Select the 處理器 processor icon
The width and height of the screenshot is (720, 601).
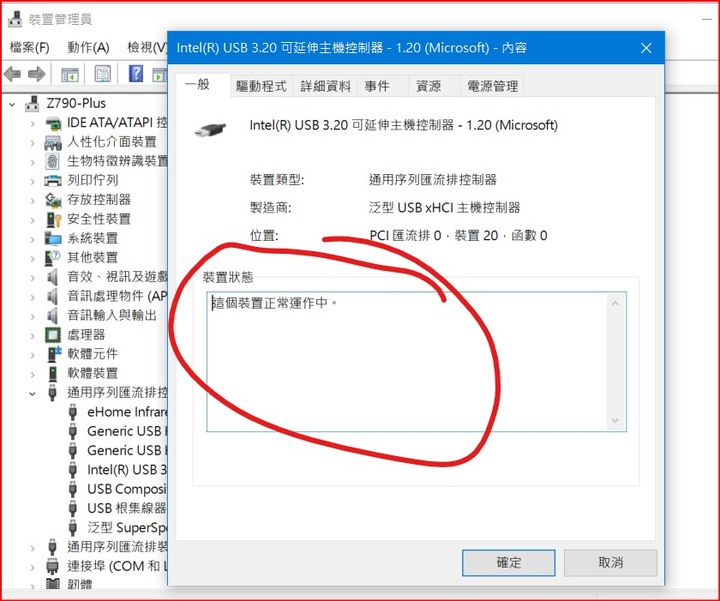(x=53, y=335)
